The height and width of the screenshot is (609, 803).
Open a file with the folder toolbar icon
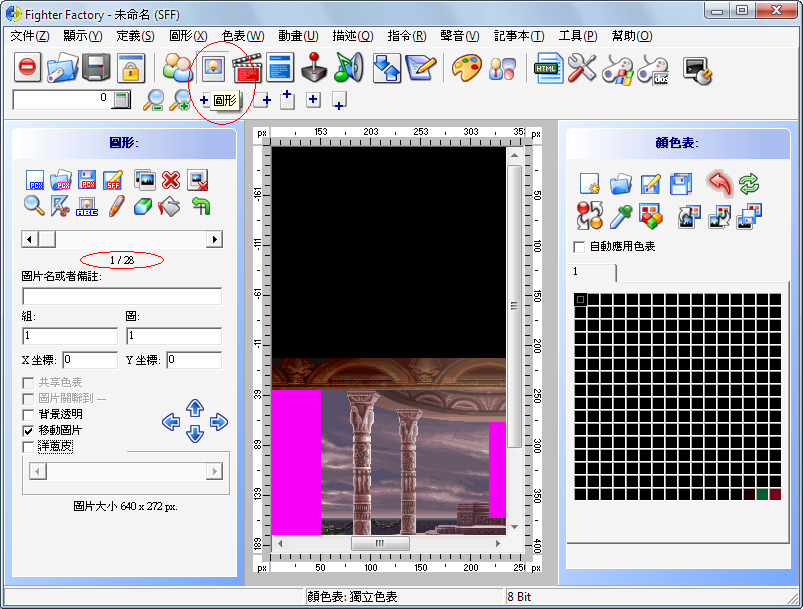pyautogui.click(x=62, y=67)
